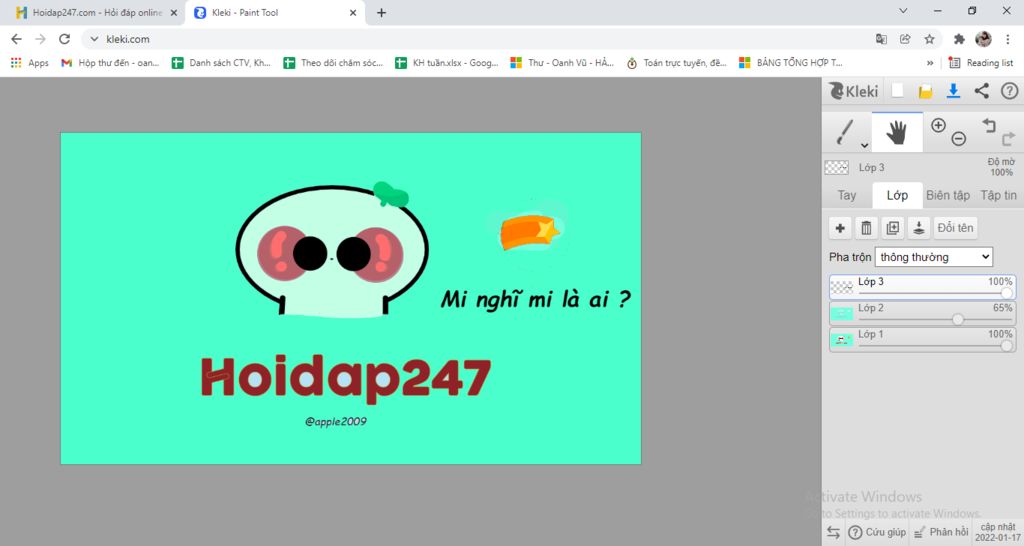Open the Pha trộn blend mode dropdown
The height and width of the screenshot is (546, 1024).
tap(933, 257)
